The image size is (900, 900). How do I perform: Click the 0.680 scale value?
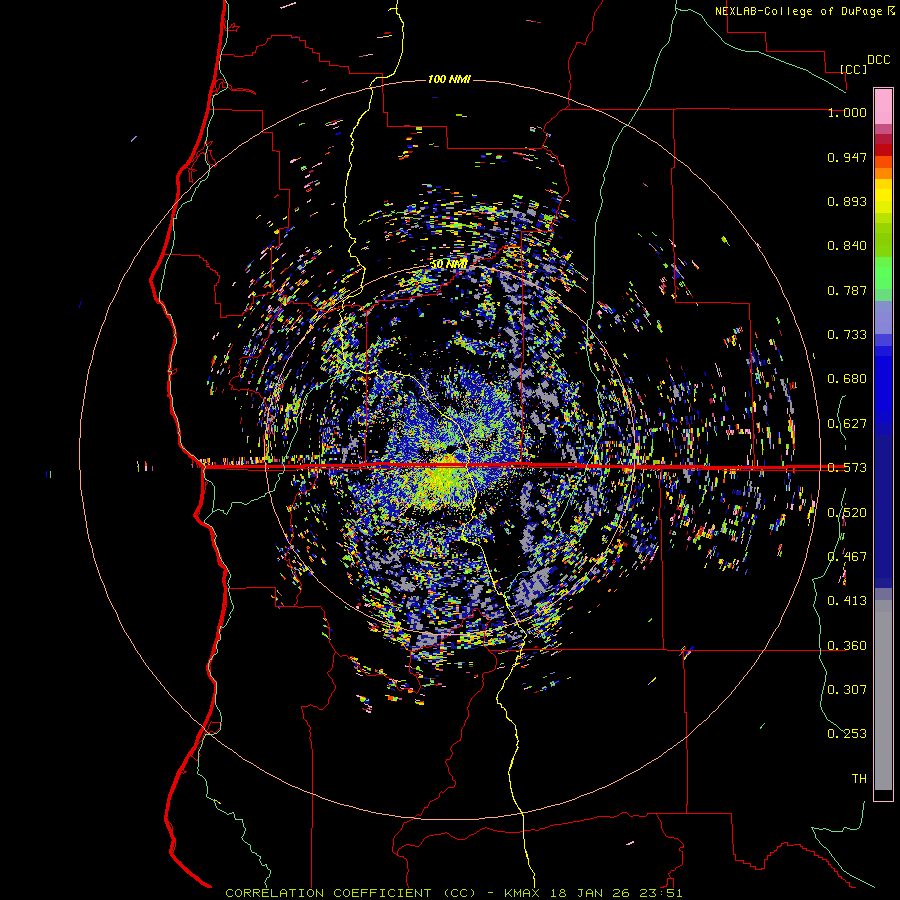tap(847, 379)
